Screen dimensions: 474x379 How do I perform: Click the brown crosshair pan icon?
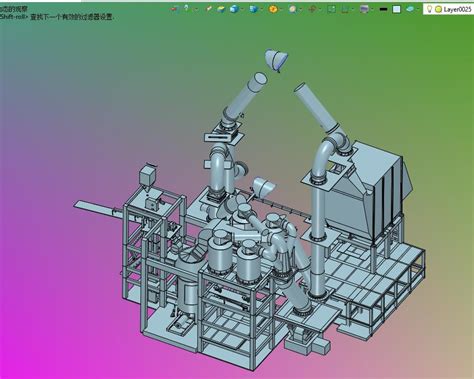tap(312, 9)
